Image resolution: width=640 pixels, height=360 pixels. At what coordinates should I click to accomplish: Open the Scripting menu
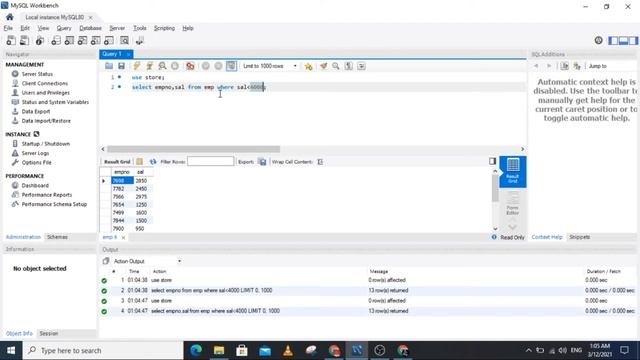click(164, 28)
